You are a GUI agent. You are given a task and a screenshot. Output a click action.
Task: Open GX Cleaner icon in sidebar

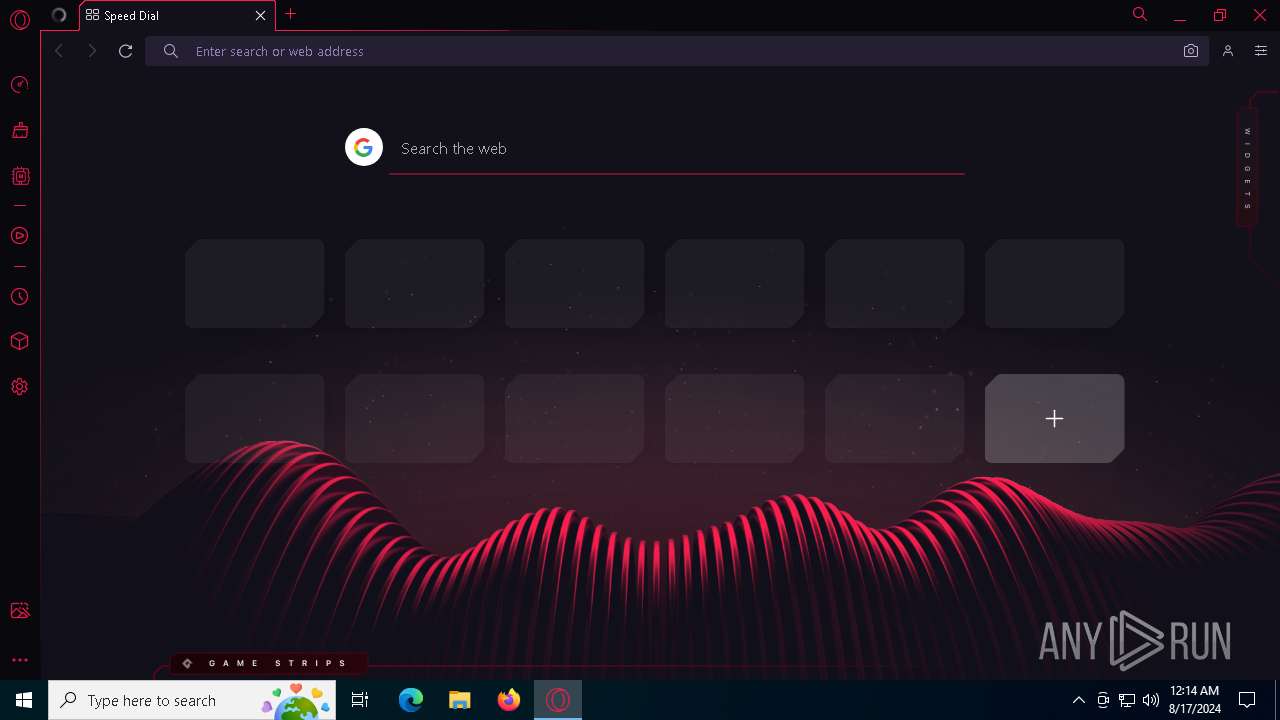point(19,130)
